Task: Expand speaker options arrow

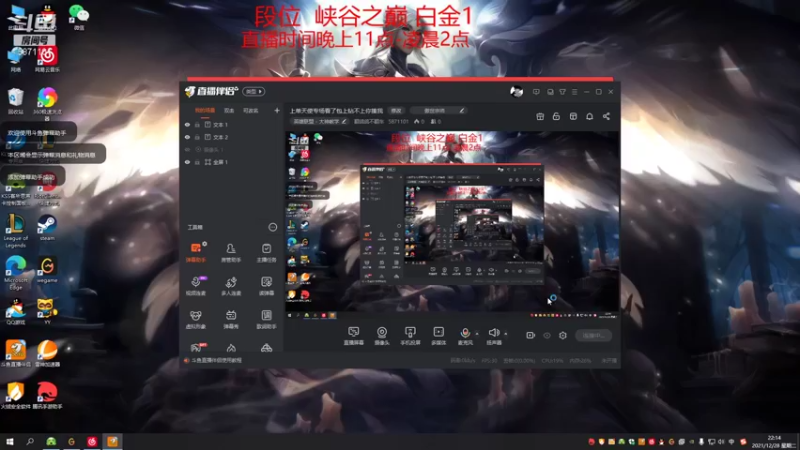Action: click(x=506, y=334)
